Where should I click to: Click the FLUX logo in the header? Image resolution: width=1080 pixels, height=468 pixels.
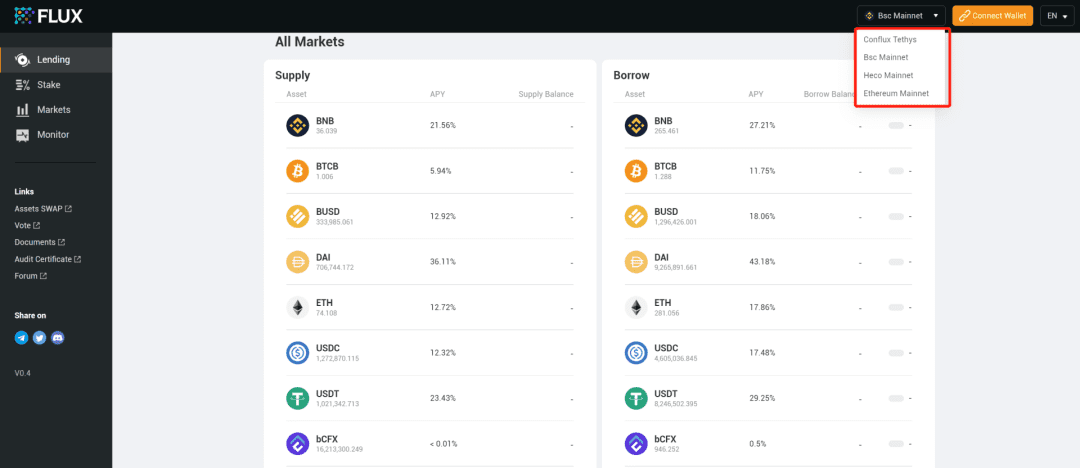pos(50,14)
